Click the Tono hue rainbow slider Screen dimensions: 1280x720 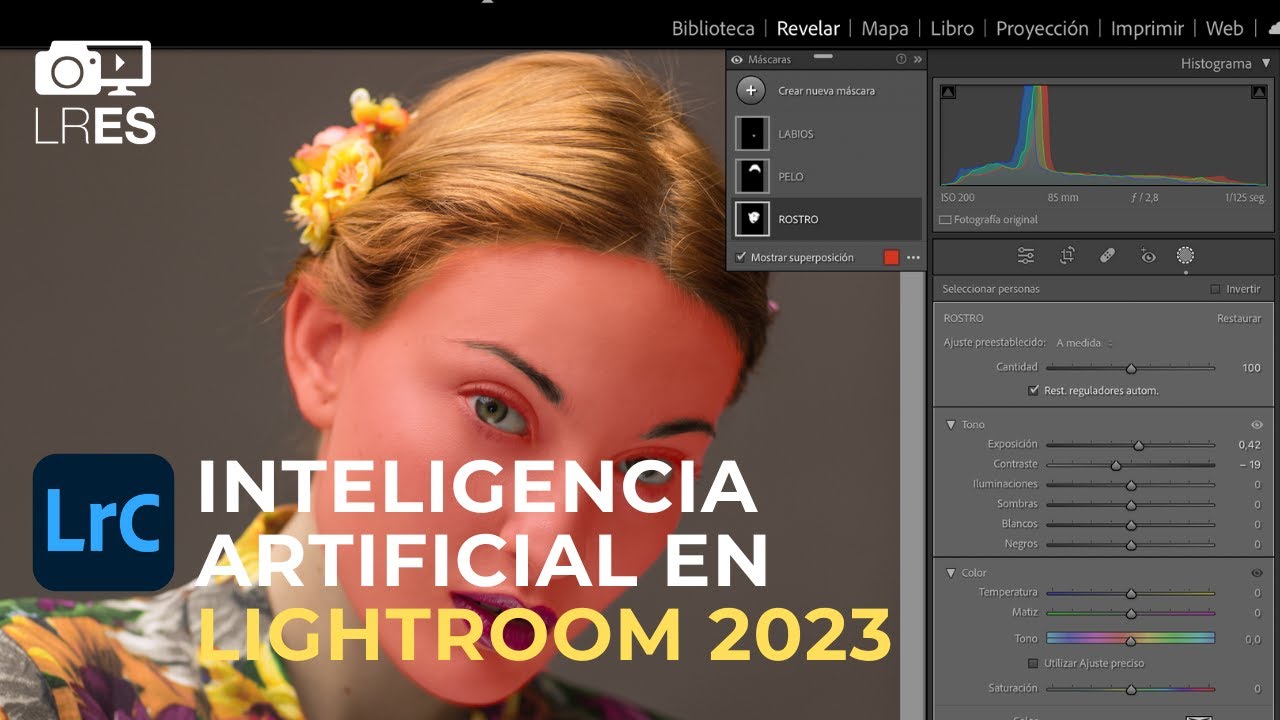click(1131, 639)
